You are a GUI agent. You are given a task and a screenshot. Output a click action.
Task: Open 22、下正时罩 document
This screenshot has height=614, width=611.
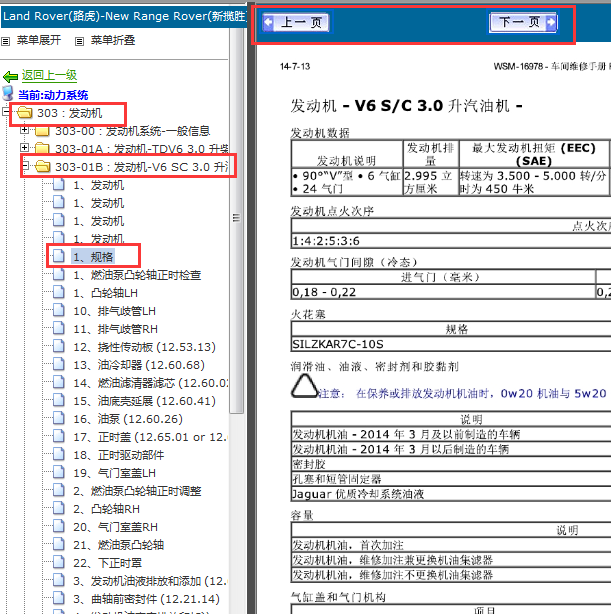(x=107, y=563)
